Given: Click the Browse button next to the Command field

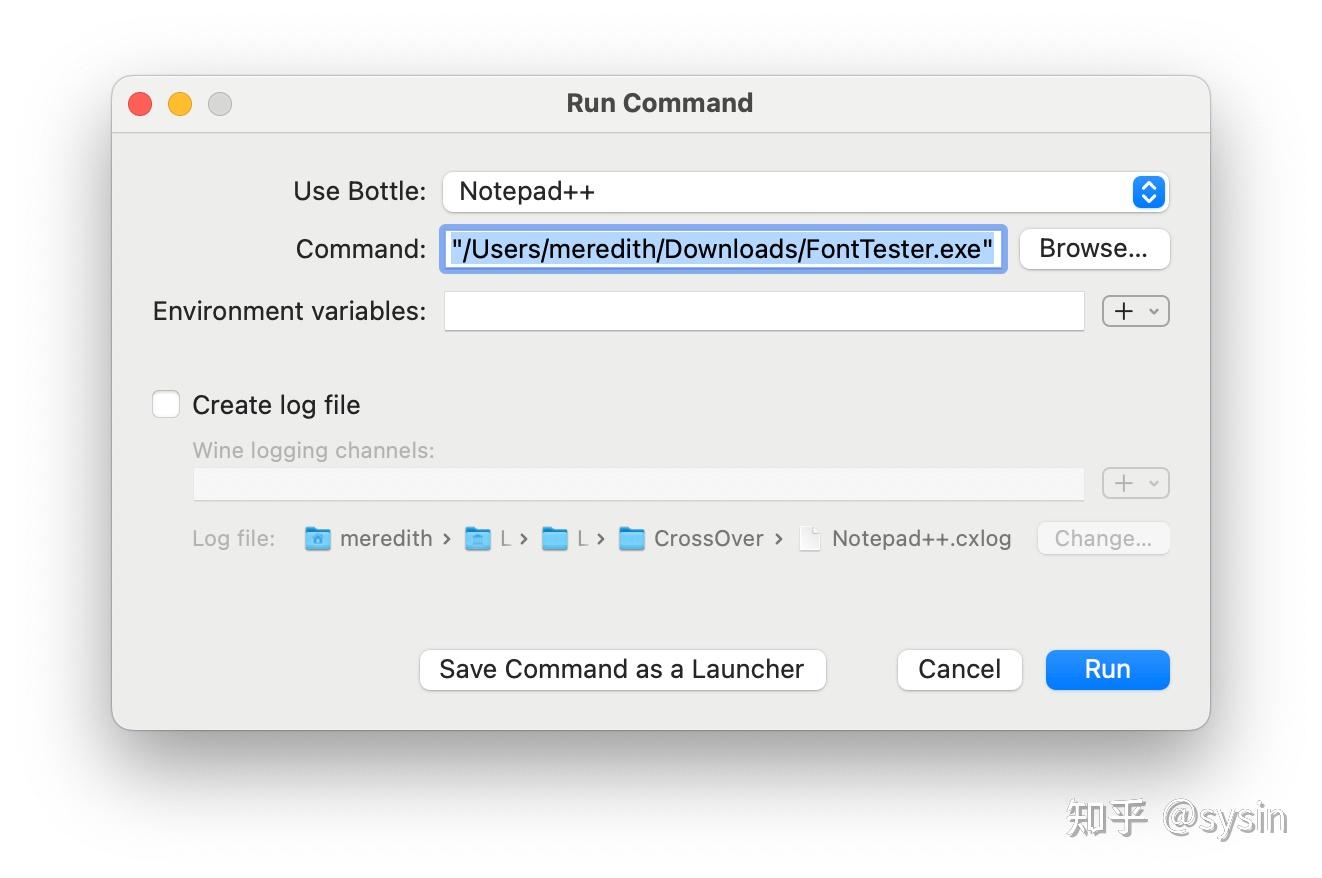Looking at the screenshot, I should point(1094,249).
